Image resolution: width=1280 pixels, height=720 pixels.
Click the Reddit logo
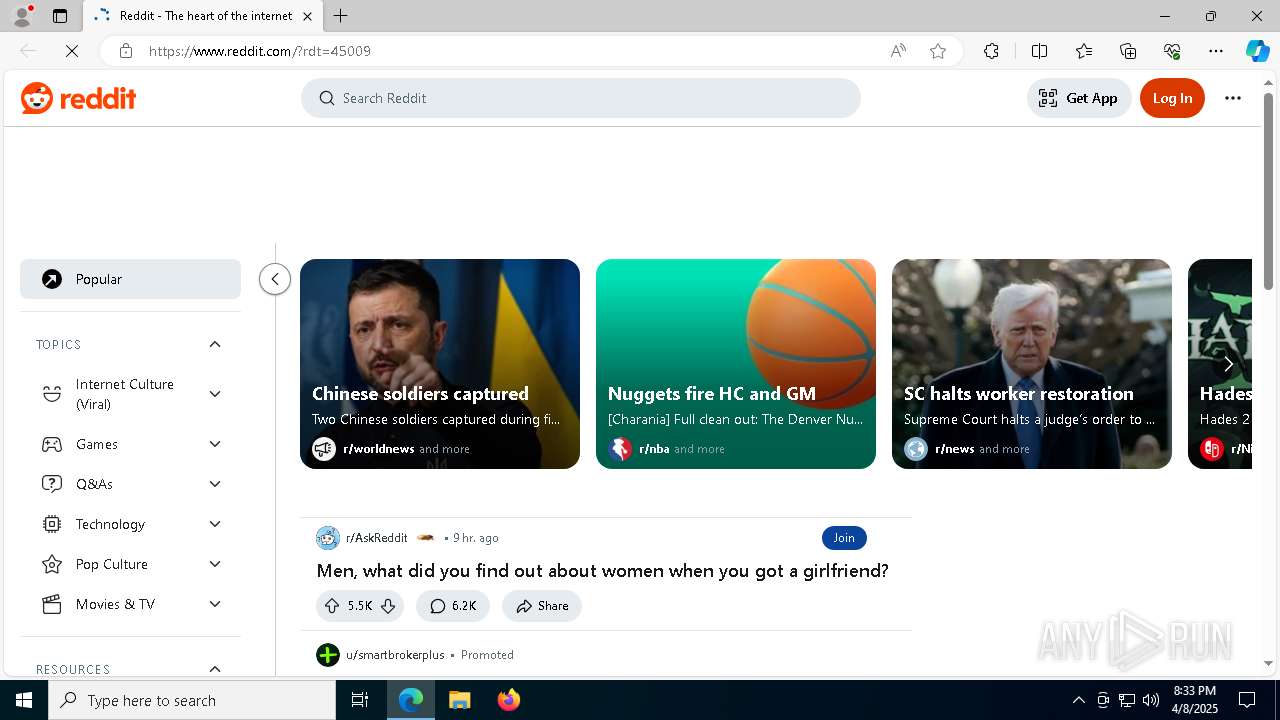click(78, 98)
